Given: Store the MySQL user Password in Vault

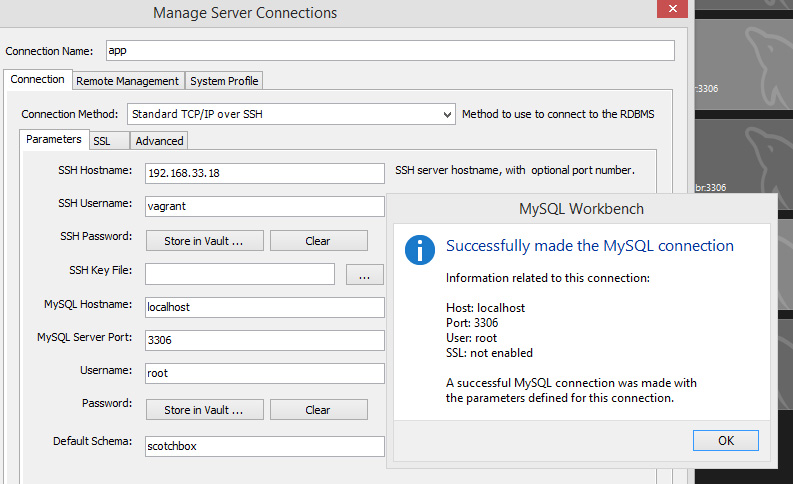Looking at the screenshot, I should [205, 409].
